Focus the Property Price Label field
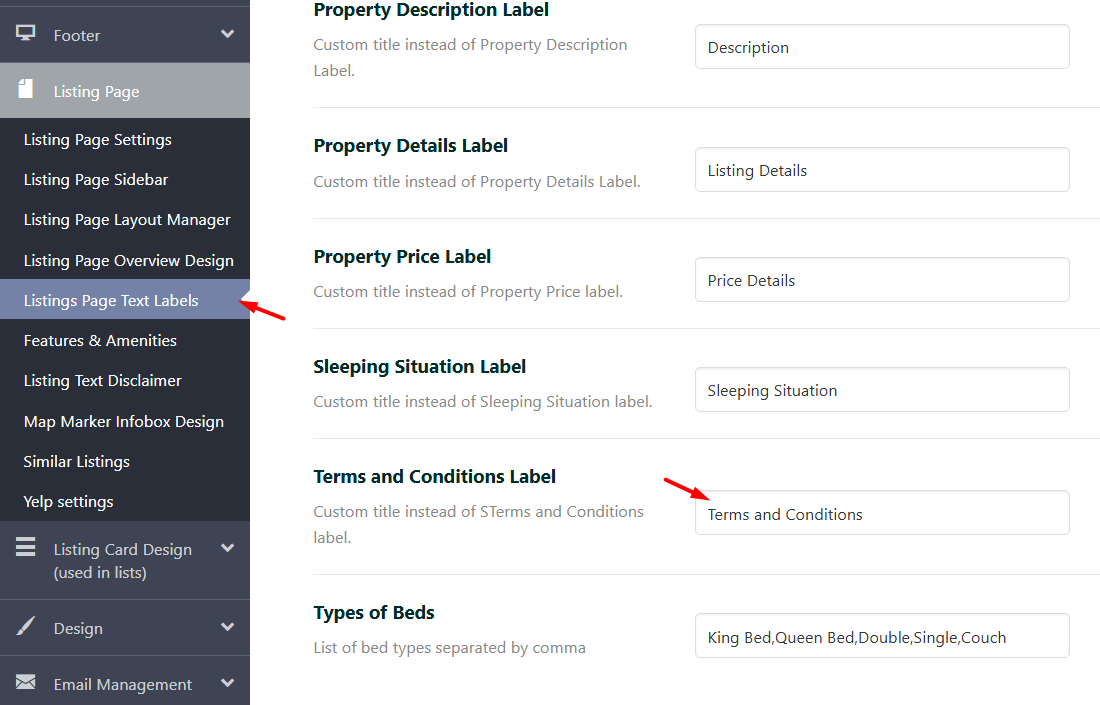The width and height of the screenshot is (1100, 705). [x=881, y=280]
